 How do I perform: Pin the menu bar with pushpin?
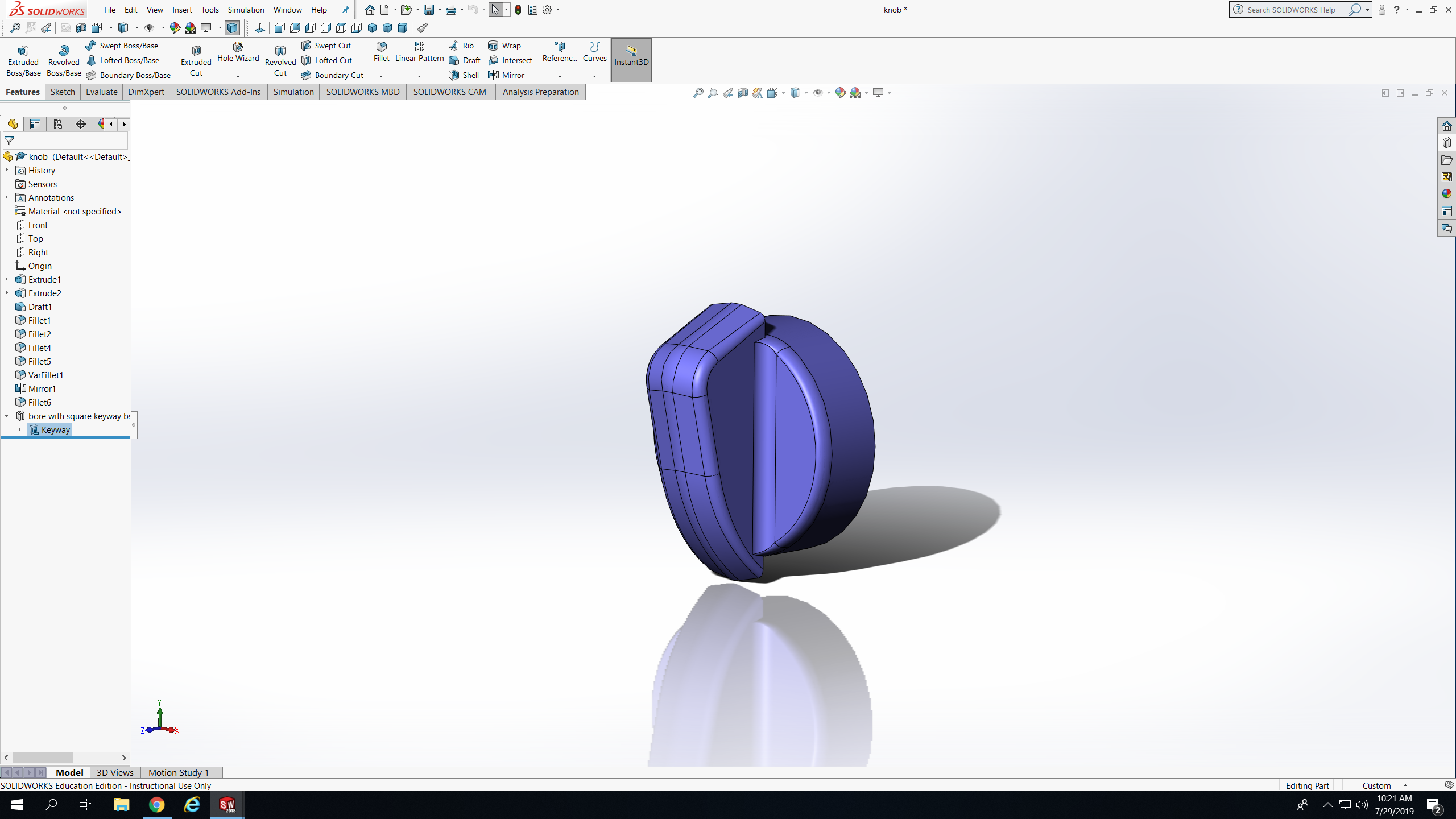[x=345, y=10]
